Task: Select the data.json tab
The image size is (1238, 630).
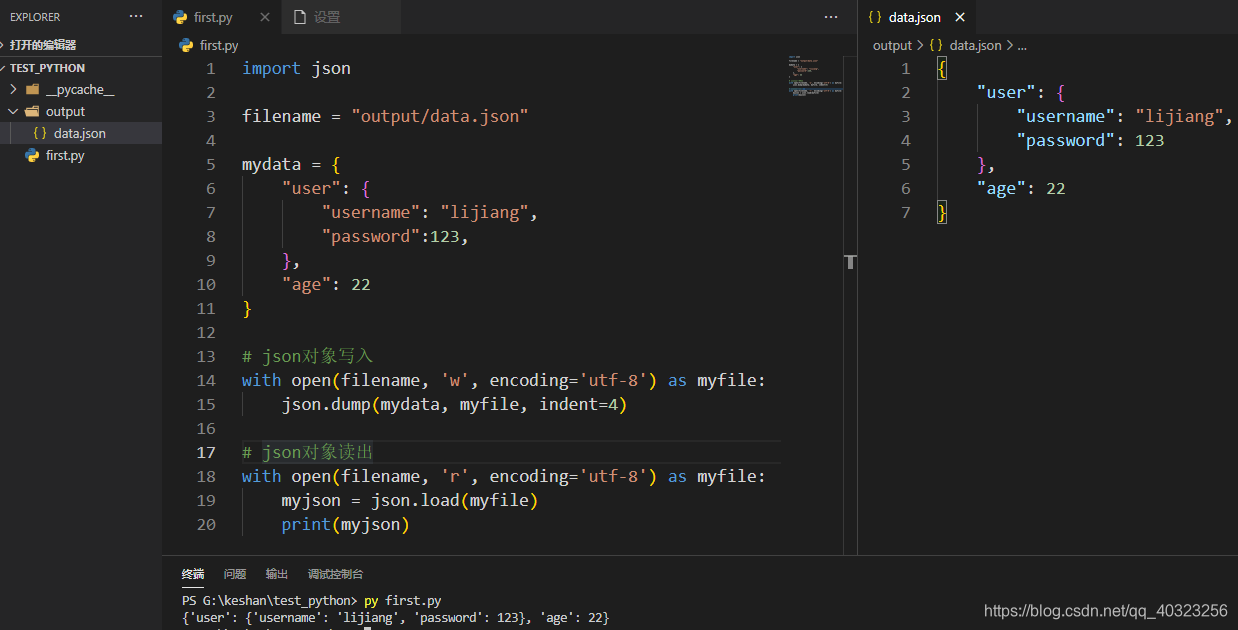Action: [x=917, y=17]
